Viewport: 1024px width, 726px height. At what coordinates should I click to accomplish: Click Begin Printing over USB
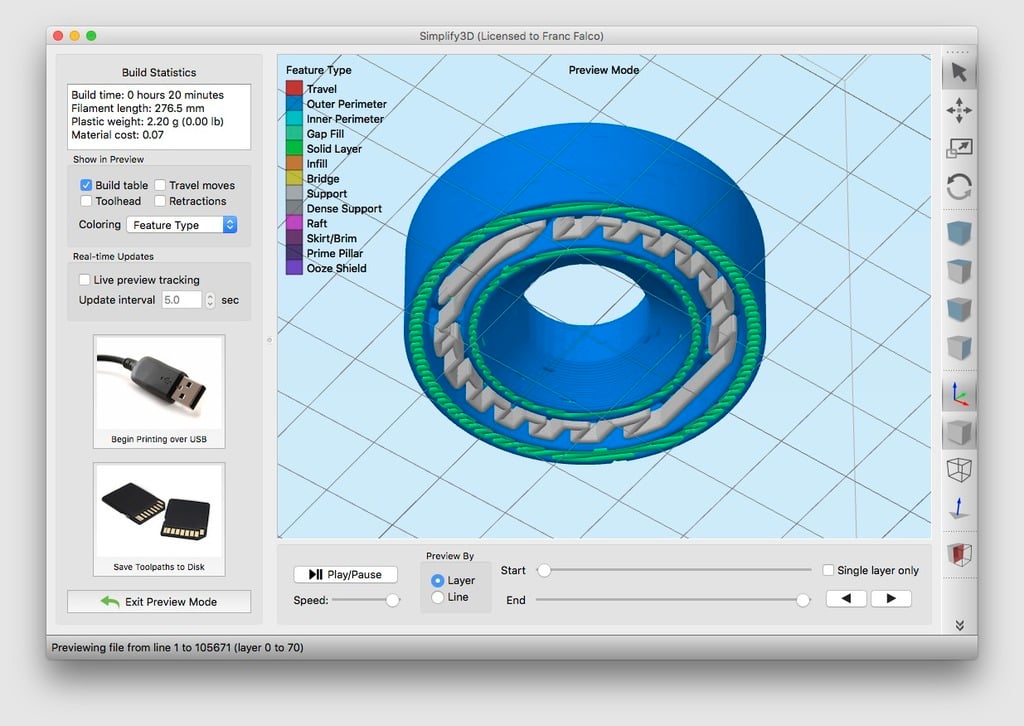coord(158,390)
